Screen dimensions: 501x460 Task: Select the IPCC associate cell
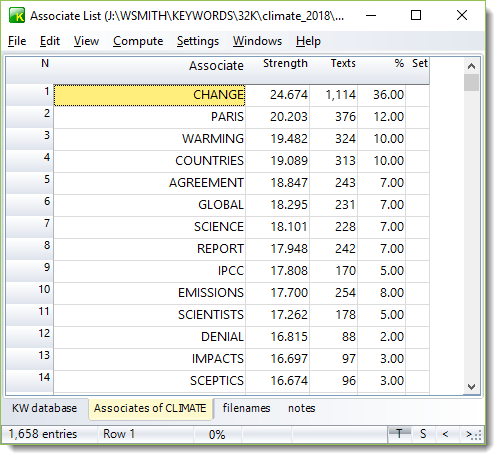coord(149,271)
